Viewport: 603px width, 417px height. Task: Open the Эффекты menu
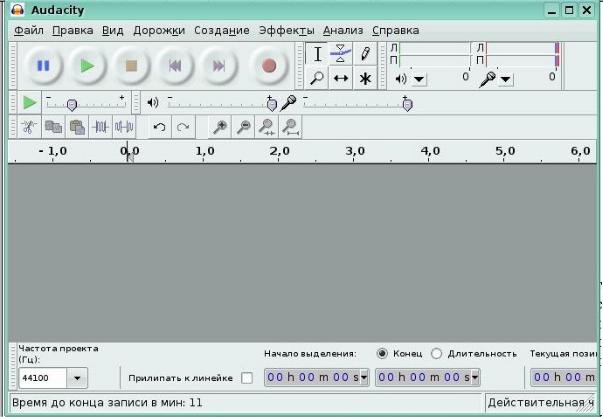[287, 30]
